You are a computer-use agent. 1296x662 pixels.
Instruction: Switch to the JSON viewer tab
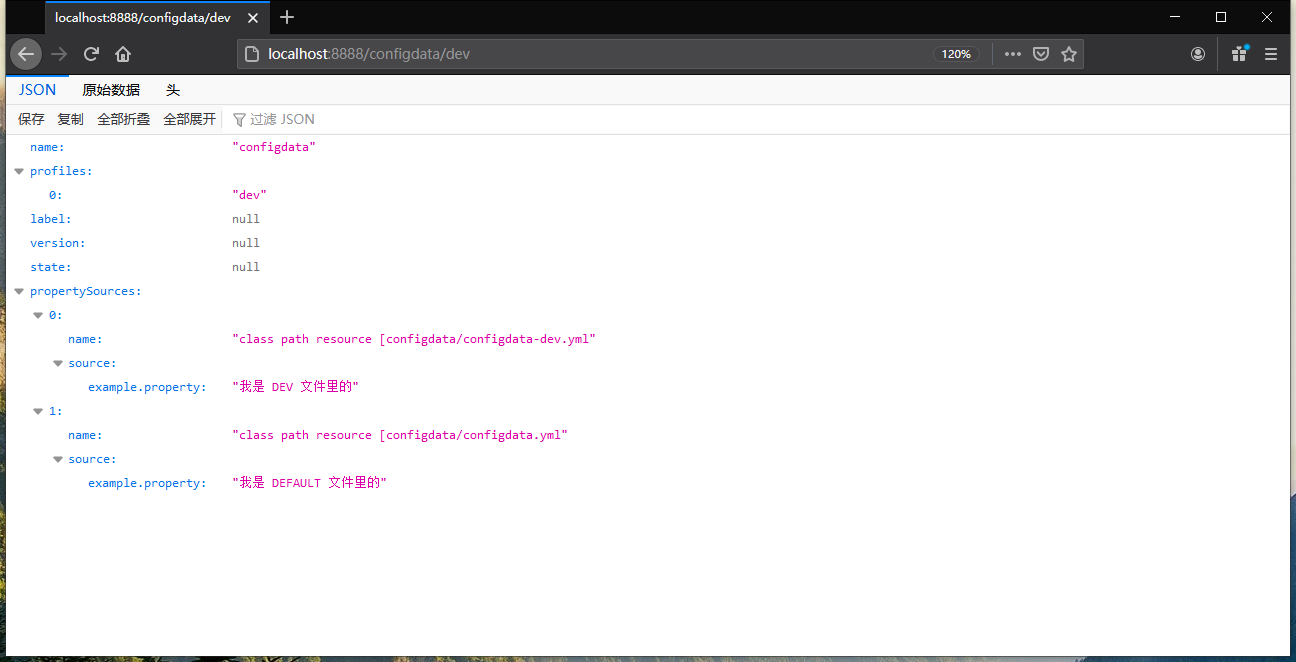tap(38, 90)
